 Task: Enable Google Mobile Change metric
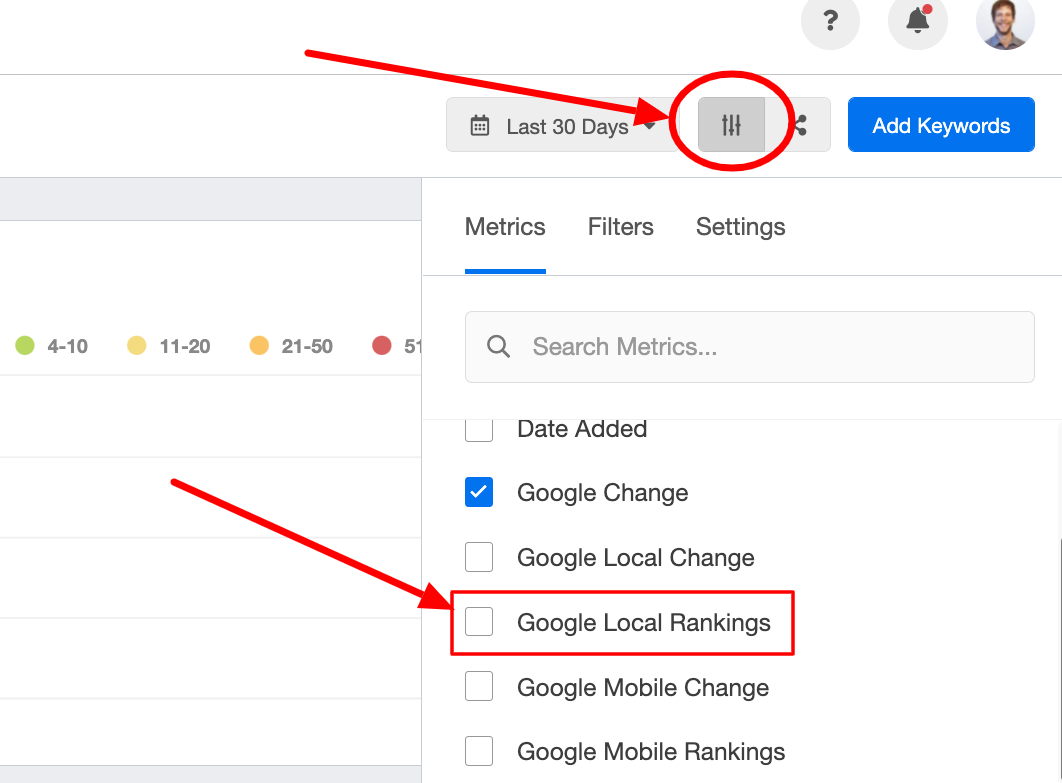tap(479, 687)
